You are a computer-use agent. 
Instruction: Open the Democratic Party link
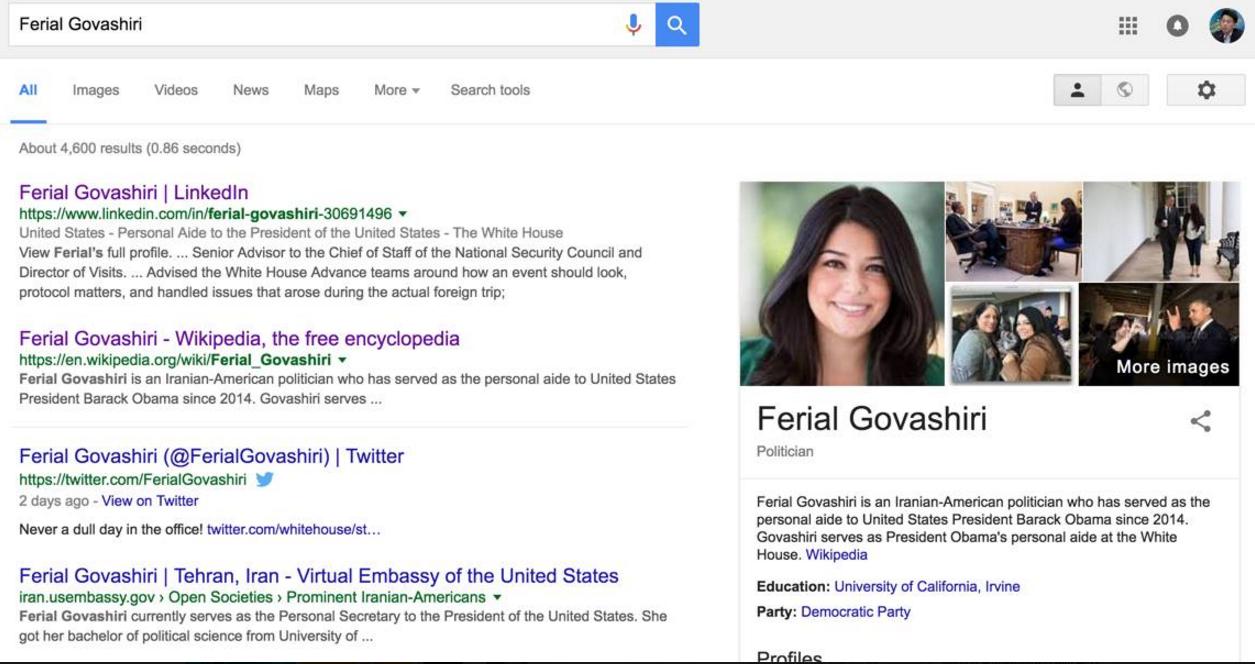tap(855, 611)
